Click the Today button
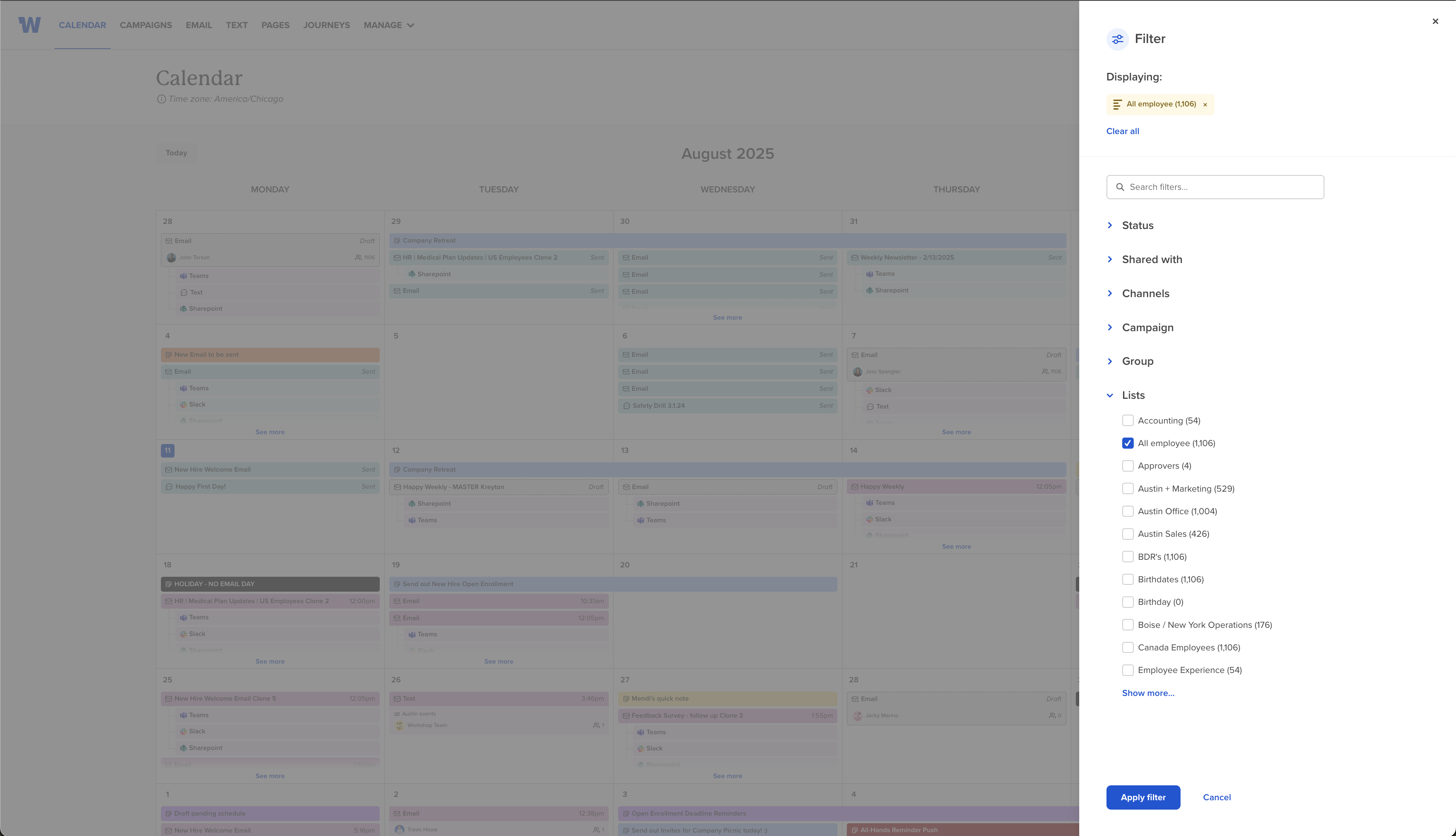 176,153
